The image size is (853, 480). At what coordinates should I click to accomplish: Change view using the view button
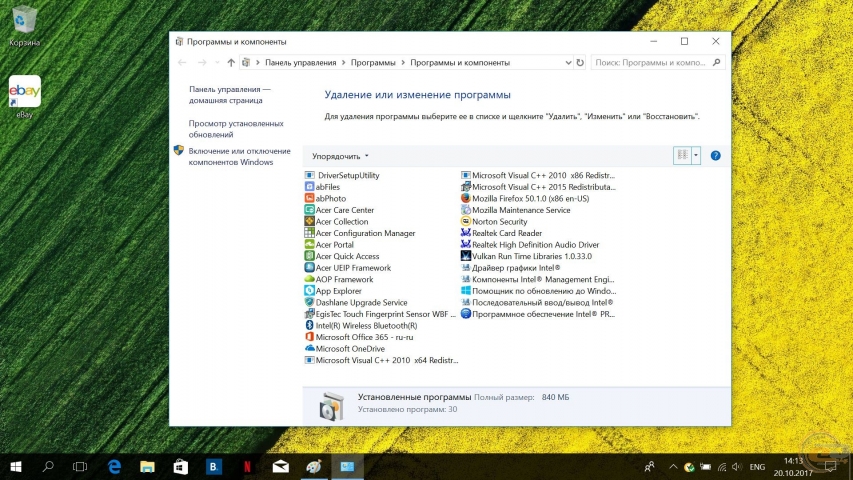(683, 156)
